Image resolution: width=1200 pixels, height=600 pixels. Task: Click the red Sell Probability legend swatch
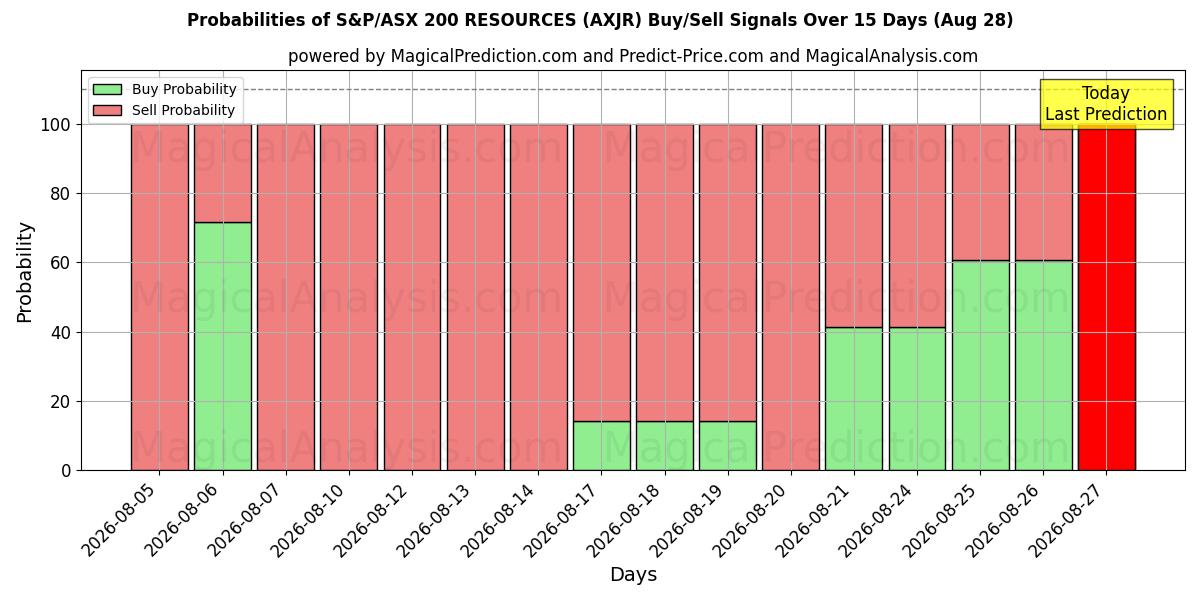pyautogui.click(x=107, y=111)
